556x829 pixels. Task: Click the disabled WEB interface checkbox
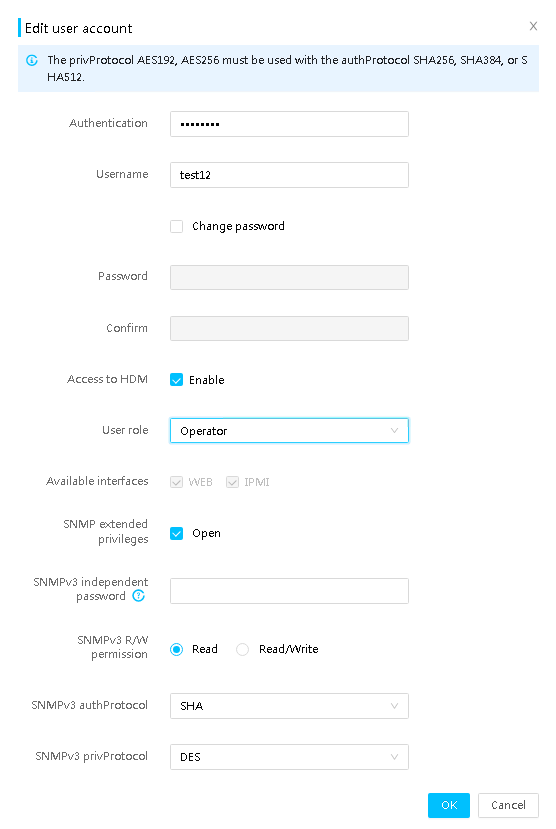click(x=177, y=482)
